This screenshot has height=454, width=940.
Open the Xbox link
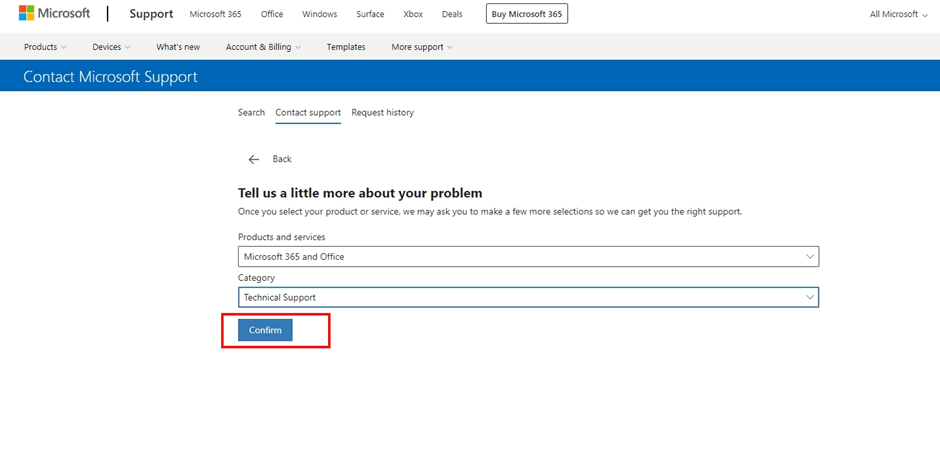click(x=413, y=14)
